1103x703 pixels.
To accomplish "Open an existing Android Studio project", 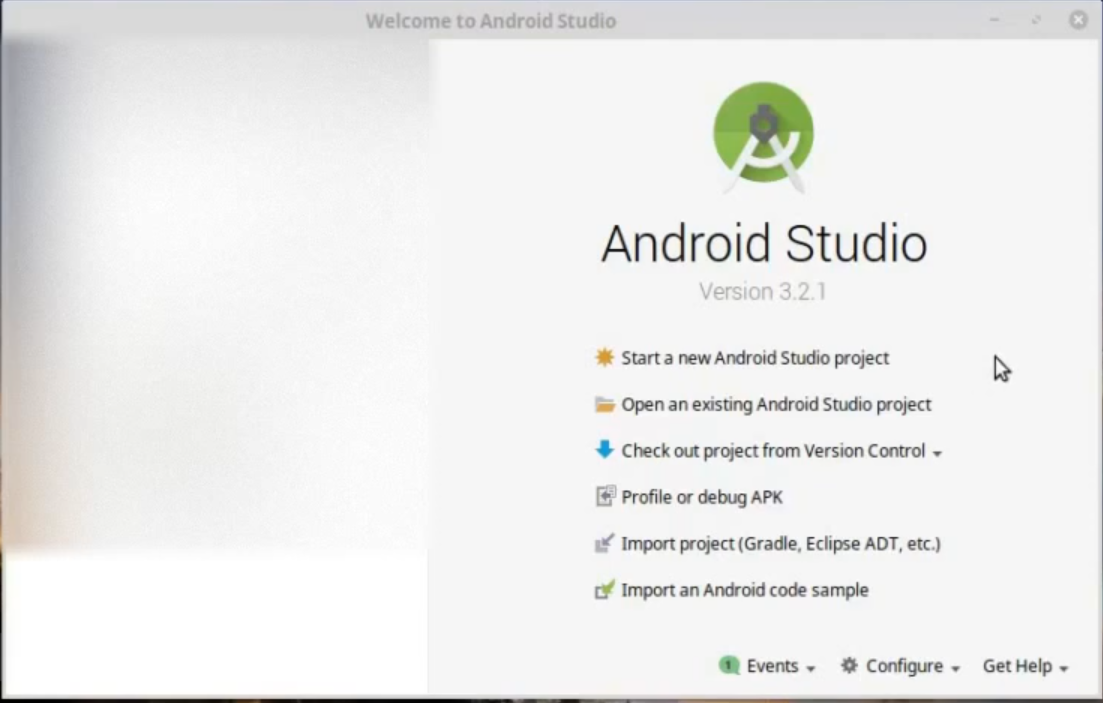I will pos(777,404).
